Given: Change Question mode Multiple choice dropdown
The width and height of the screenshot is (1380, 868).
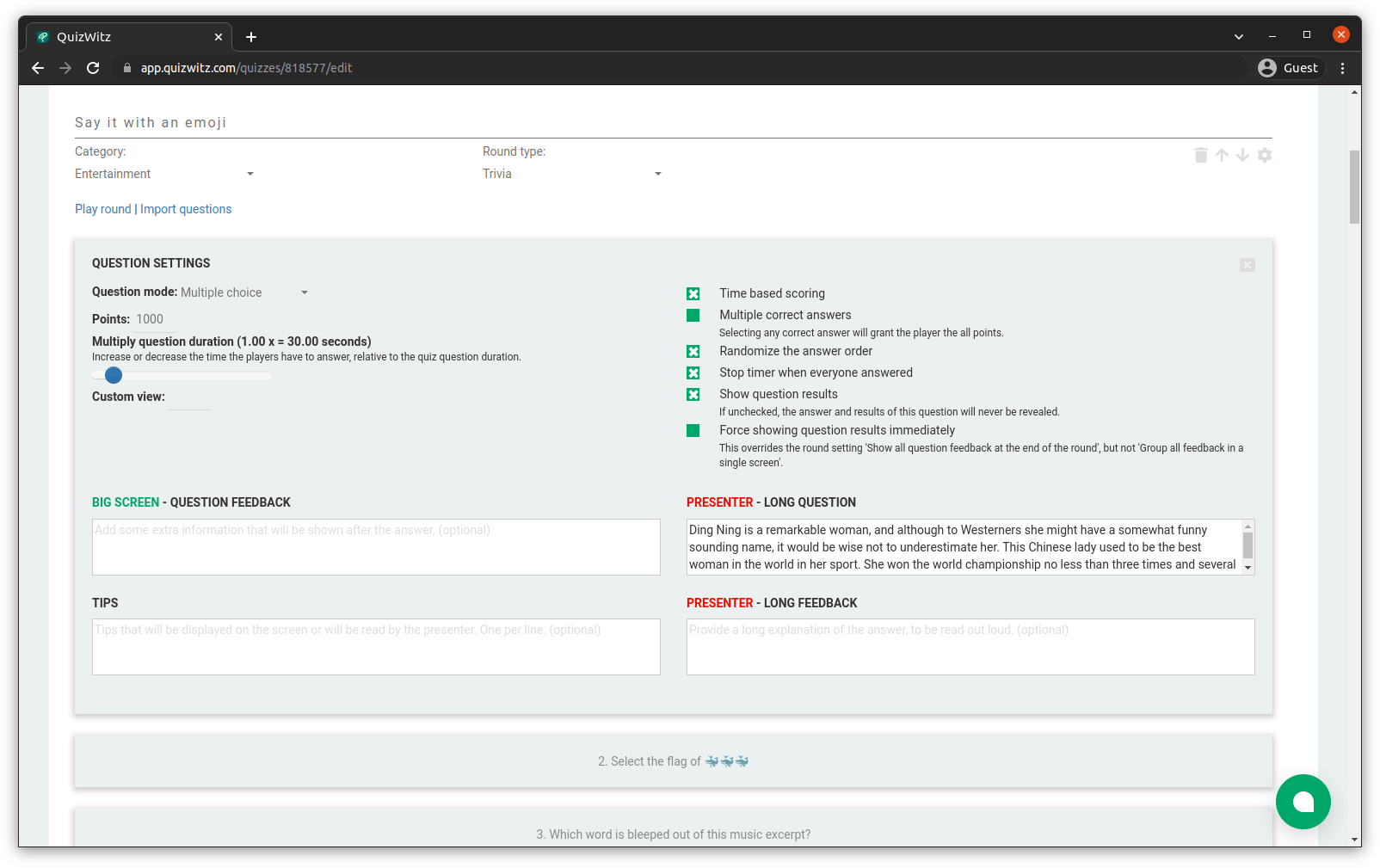Looking at the screenshot, I should (244, 292).
